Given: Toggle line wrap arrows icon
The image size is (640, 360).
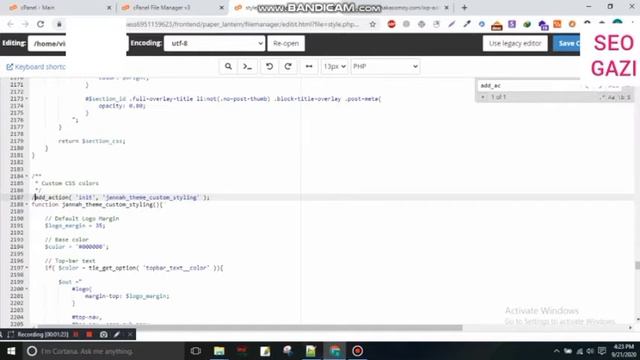Looking at the screenshot, I should click(x=309, y=67).
